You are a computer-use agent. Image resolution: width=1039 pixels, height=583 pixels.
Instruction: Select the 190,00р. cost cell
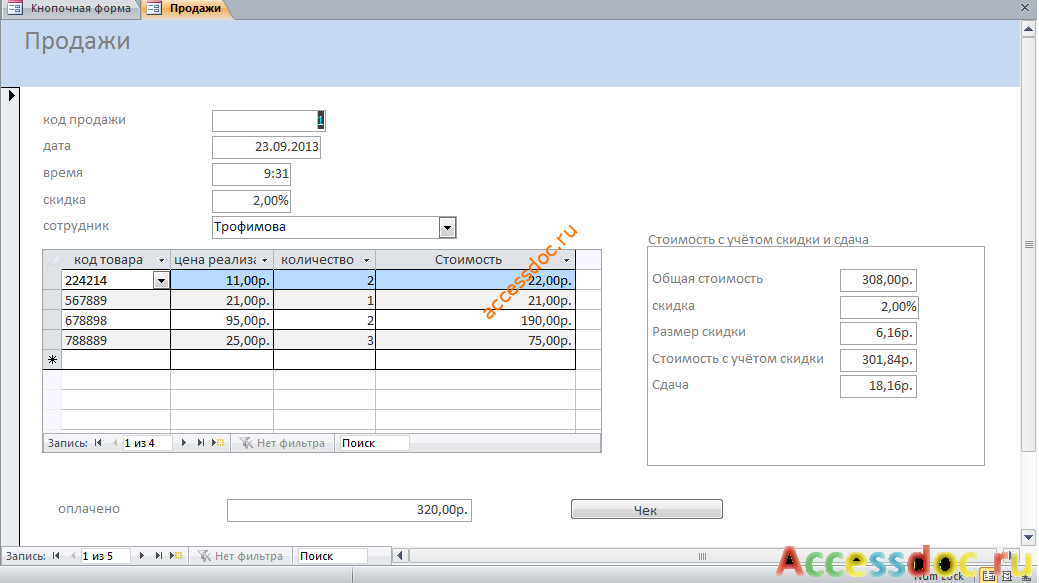pos(475,320)
